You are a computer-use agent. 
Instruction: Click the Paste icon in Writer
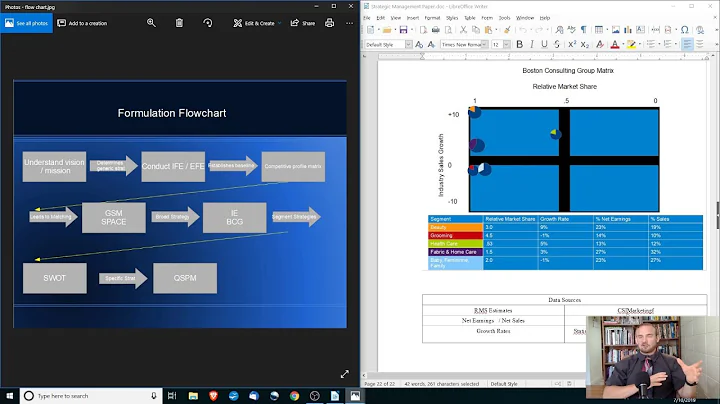tap(488, 30)
